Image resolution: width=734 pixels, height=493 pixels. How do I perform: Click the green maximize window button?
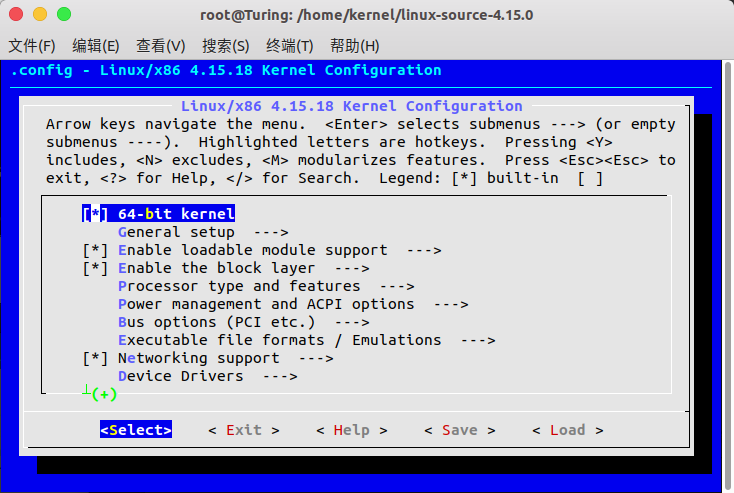[x=64, y=15]
